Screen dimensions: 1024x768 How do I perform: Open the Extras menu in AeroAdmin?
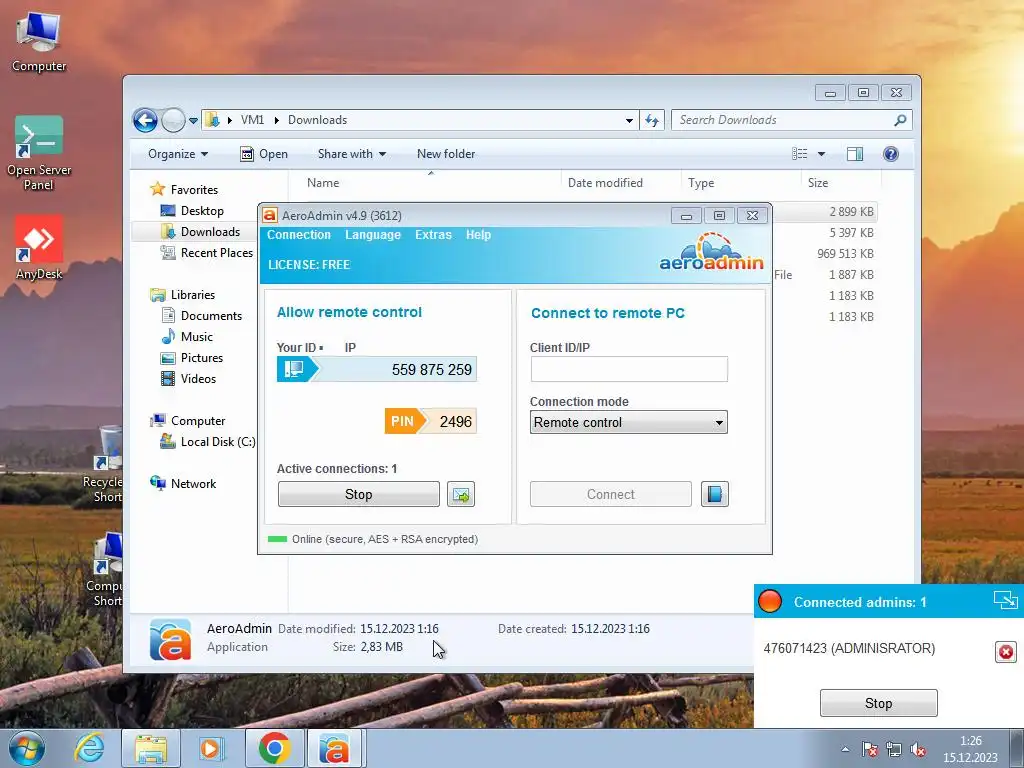click(433, 234)
